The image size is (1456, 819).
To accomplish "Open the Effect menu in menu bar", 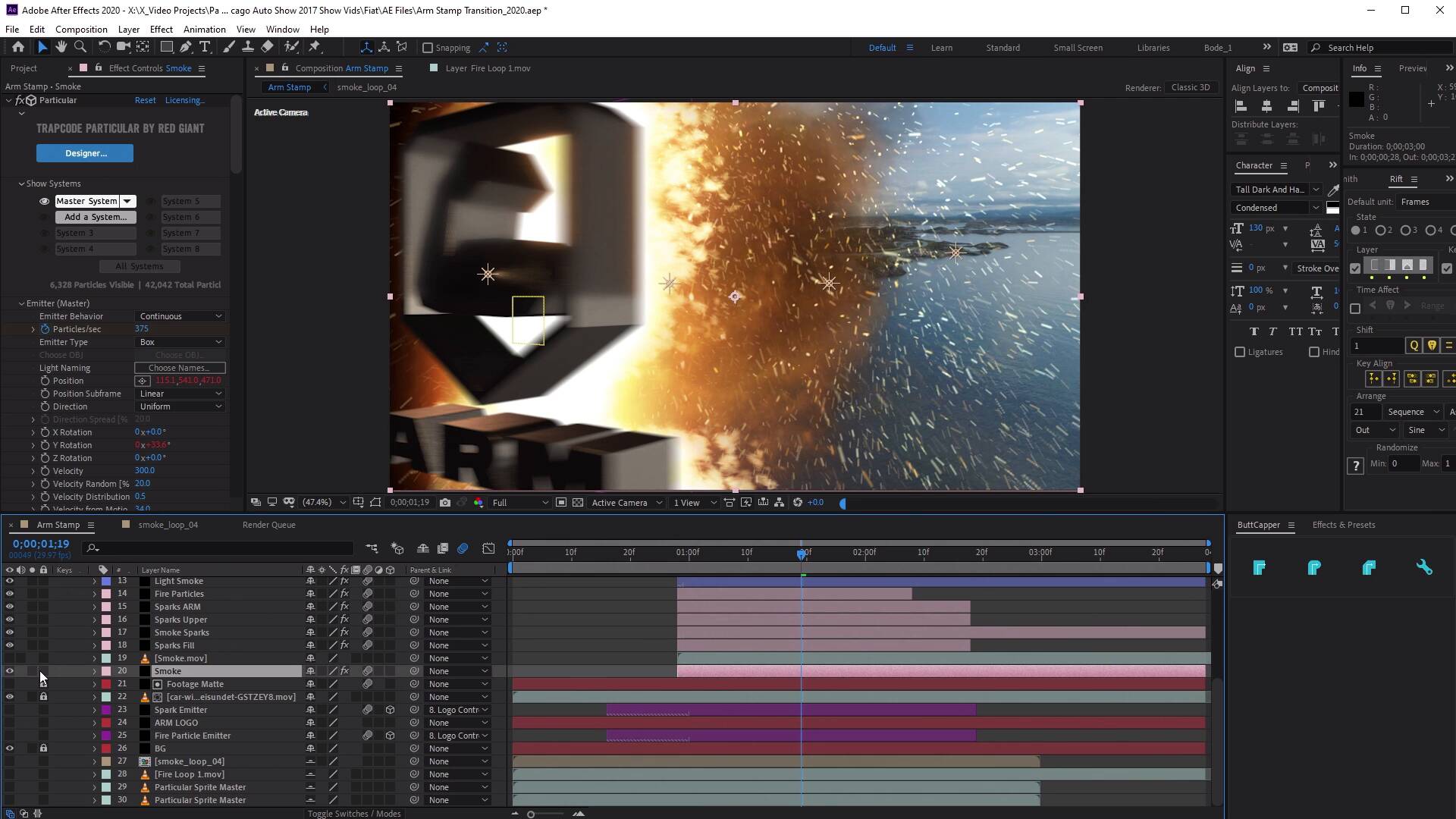I will tap(160, 29).
